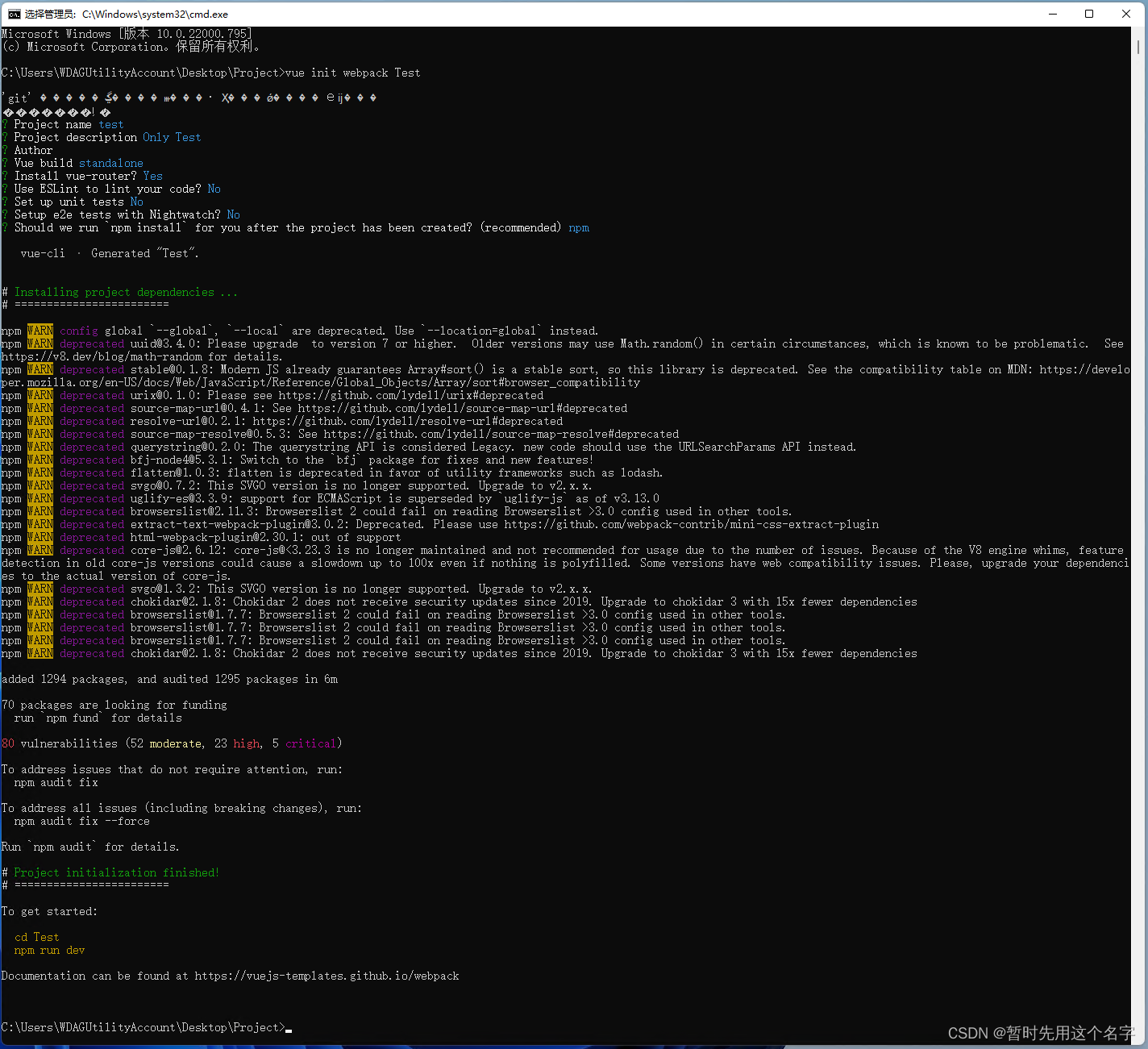The height and width of the screenshot is (1049, 1148).
Task: Click mini-css-extract-plugin github URL
Action: 691,524
